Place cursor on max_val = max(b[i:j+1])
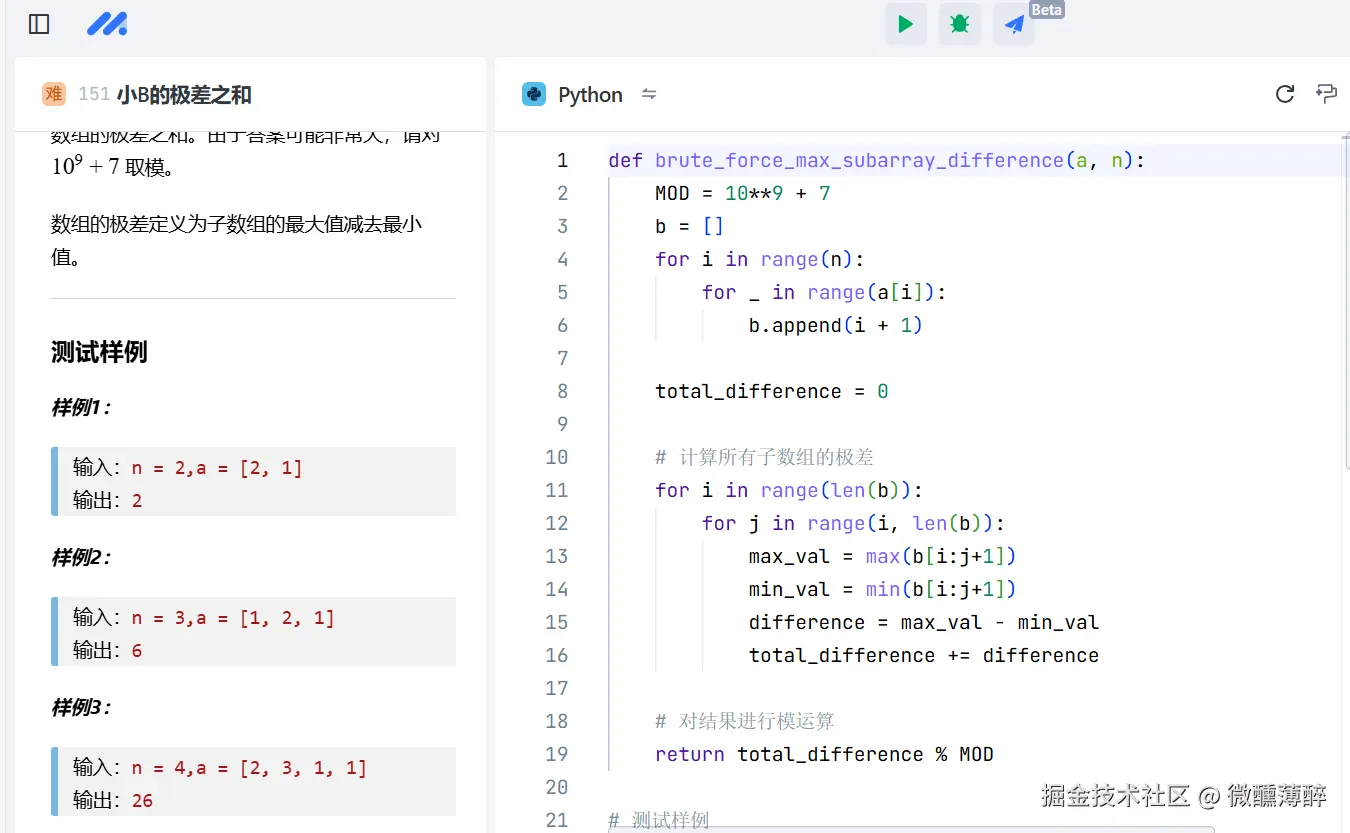 pos(882,556)
